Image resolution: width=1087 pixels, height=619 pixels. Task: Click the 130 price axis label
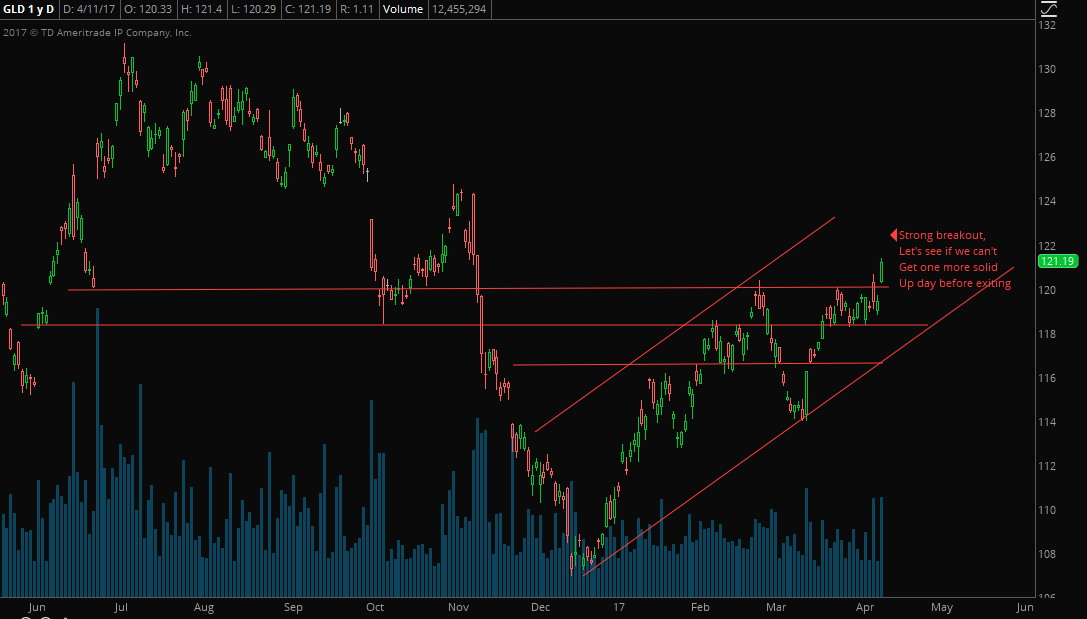pos(1047,69)
